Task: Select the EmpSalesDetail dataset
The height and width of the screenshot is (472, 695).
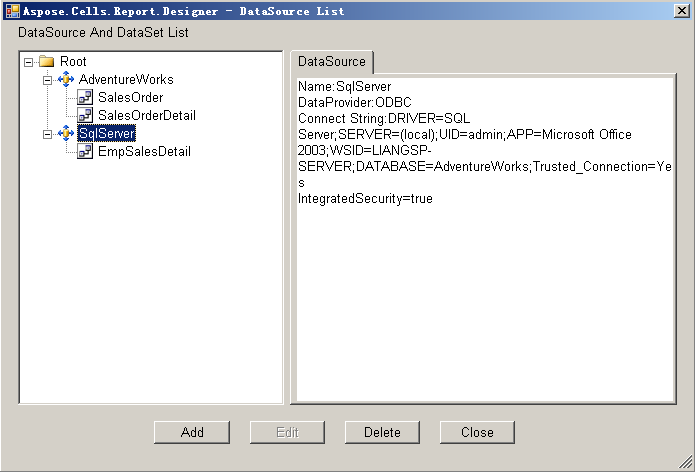Action: 144,151
